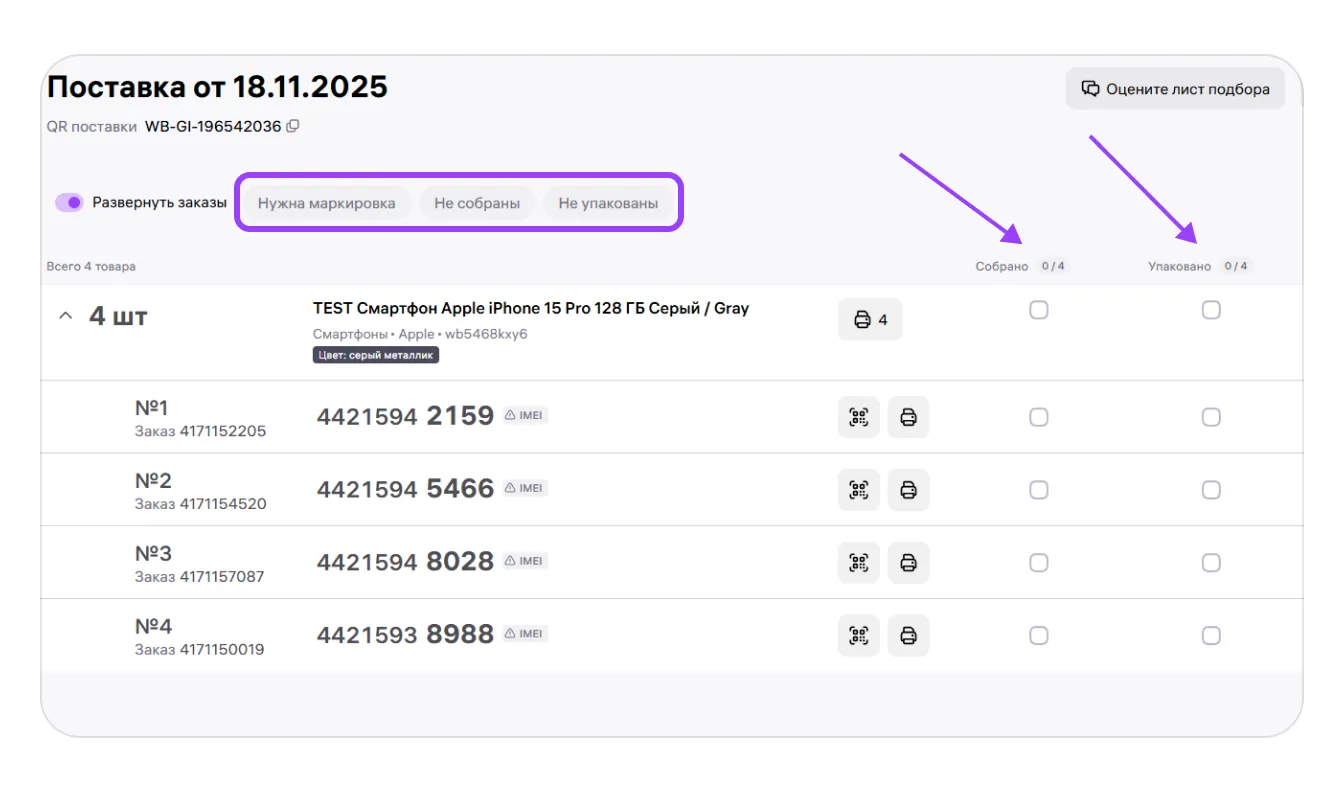Print label for order №4
This screenshot has width=1344, height=792.
(908, 635)
